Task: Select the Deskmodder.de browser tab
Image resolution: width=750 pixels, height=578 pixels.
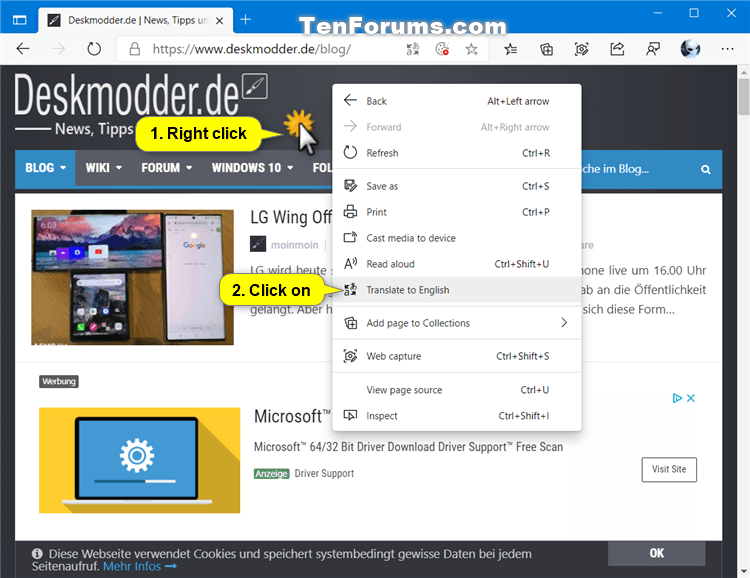Action: 135,20
